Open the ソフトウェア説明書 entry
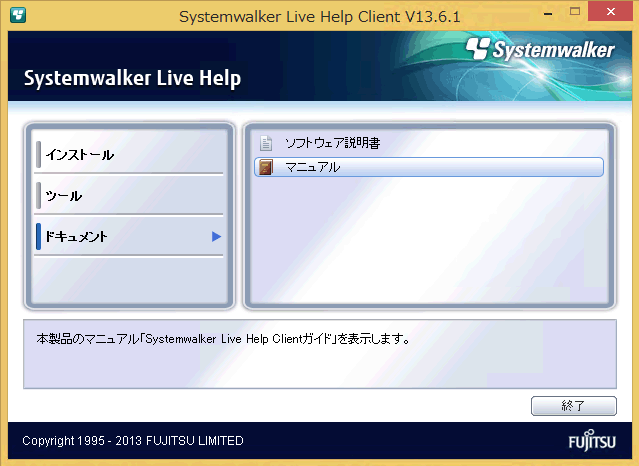 click(429, 143)
